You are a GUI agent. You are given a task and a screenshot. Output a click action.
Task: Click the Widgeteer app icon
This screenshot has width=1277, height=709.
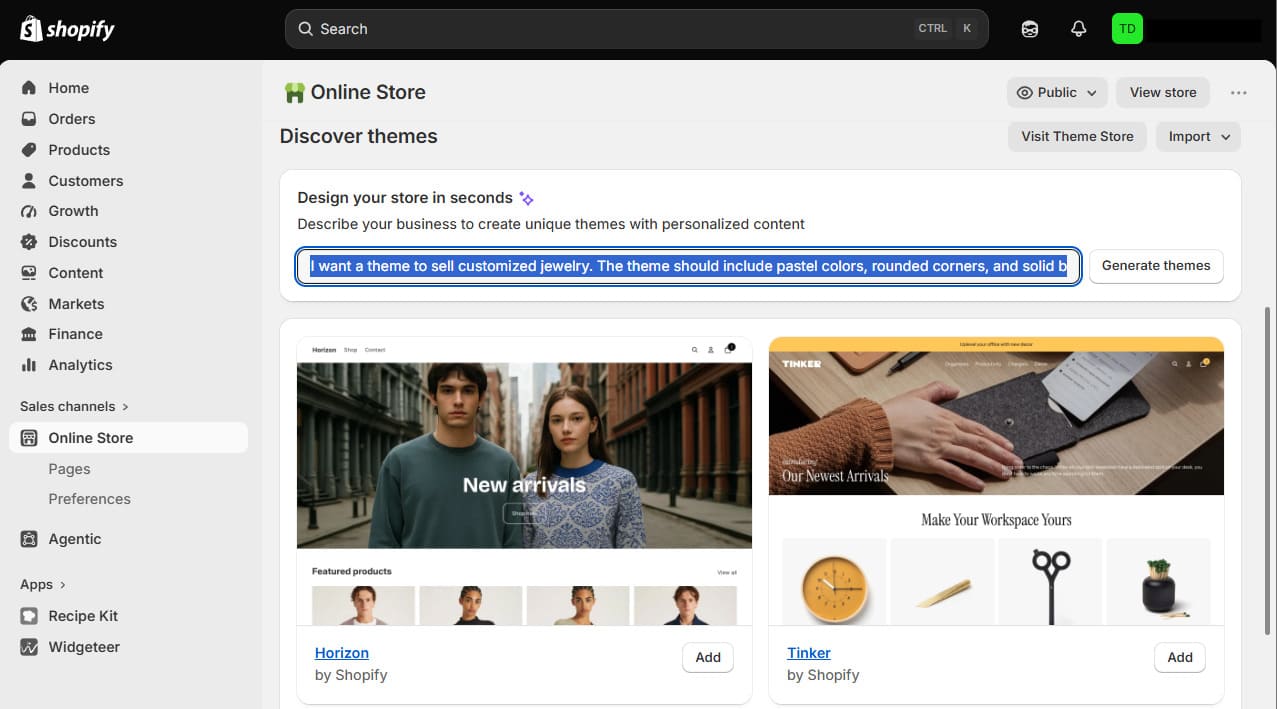click(x=29, y=647)
